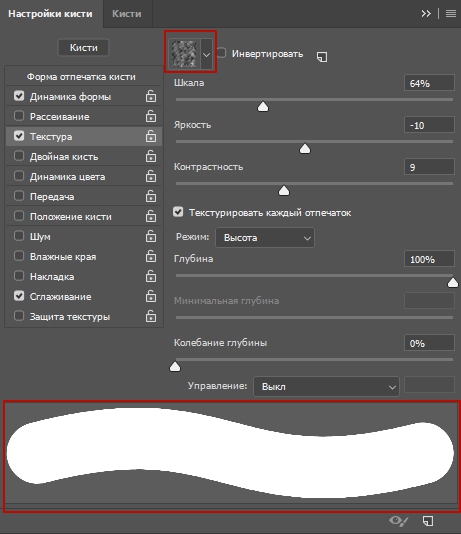Toggle lock icon for Защита текстуры
Image resolution: width=461 pixels, height=534 pixels.
click(x=151, y=316)
